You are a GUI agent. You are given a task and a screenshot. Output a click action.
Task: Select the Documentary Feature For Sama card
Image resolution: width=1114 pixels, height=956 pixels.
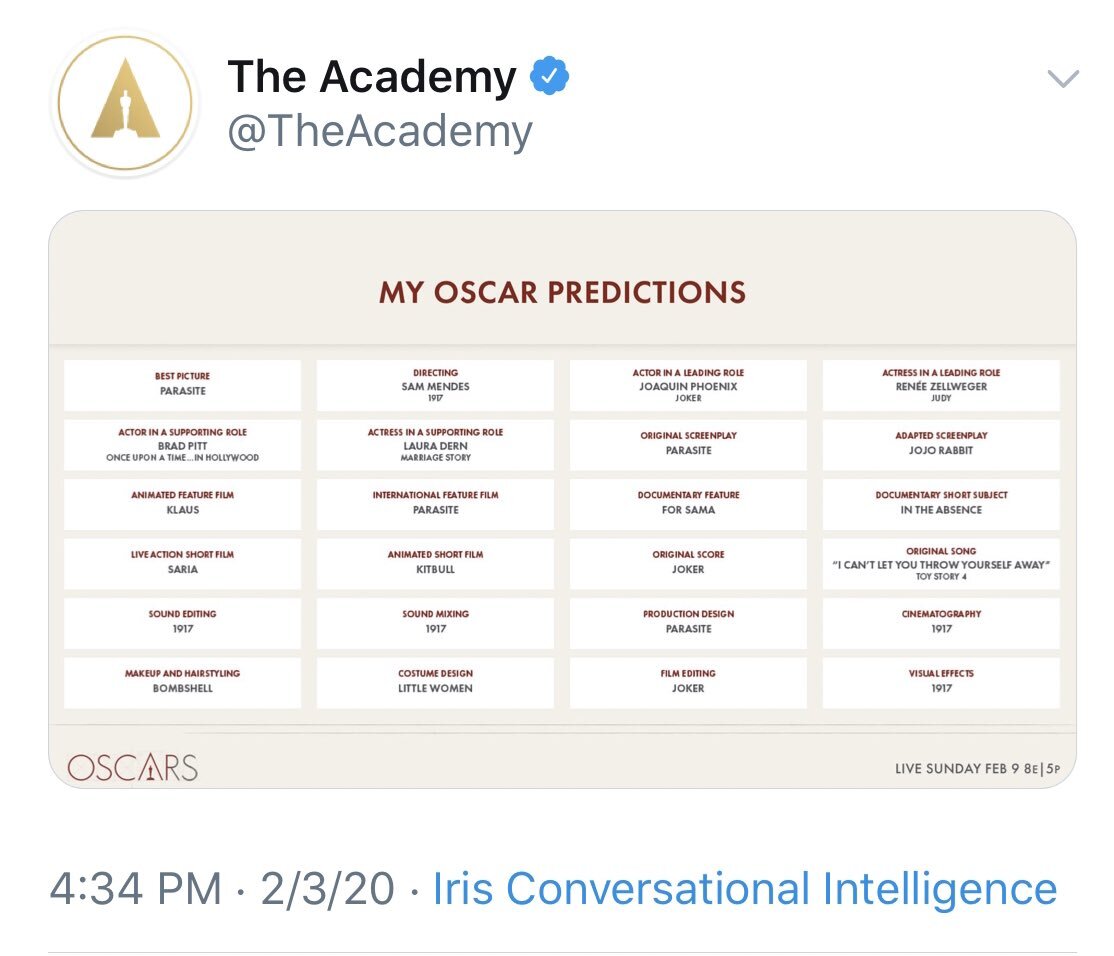coord(688,503)
